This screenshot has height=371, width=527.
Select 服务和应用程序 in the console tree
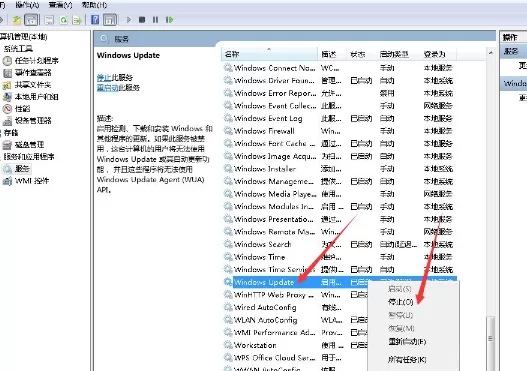[x=29, y=157]
